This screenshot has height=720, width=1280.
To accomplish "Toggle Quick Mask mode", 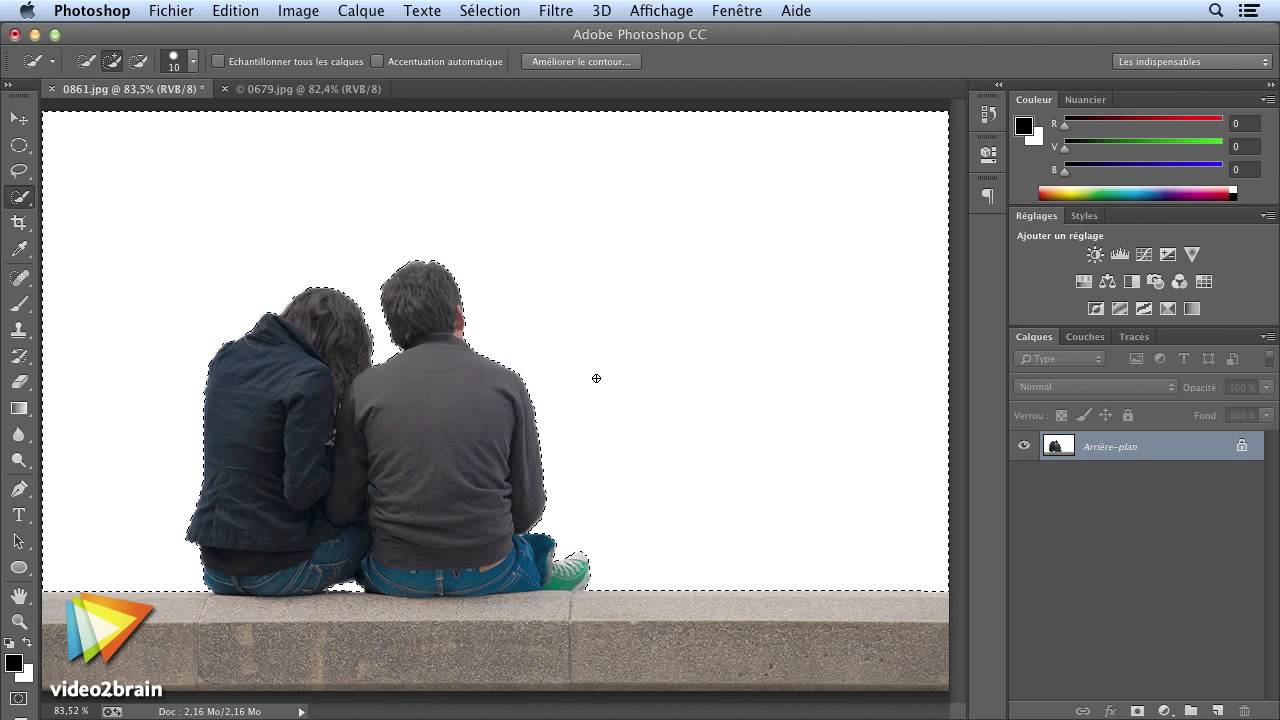I will tap(19, 698).
